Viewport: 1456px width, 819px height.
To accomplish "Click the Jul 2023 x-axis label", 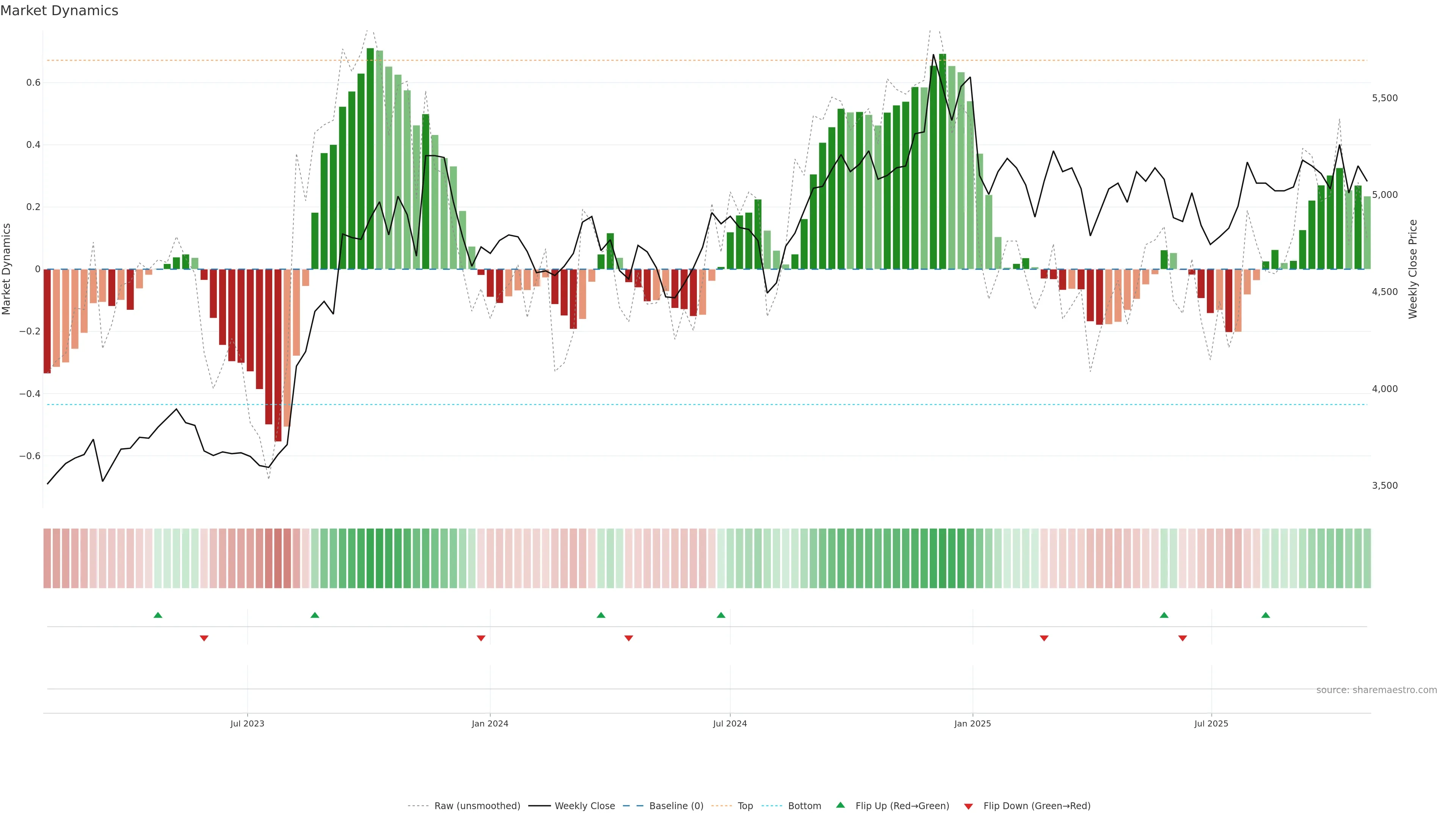I will tap(247, 723).
